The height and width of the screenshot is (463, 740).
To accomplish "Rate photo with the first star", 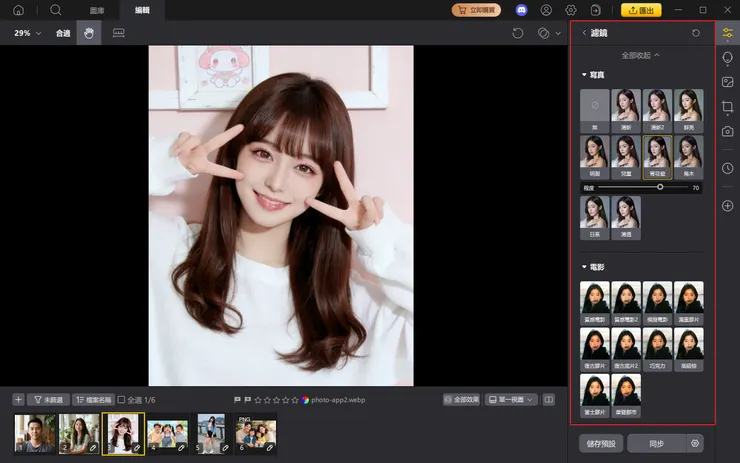I will tap(258, 400).
